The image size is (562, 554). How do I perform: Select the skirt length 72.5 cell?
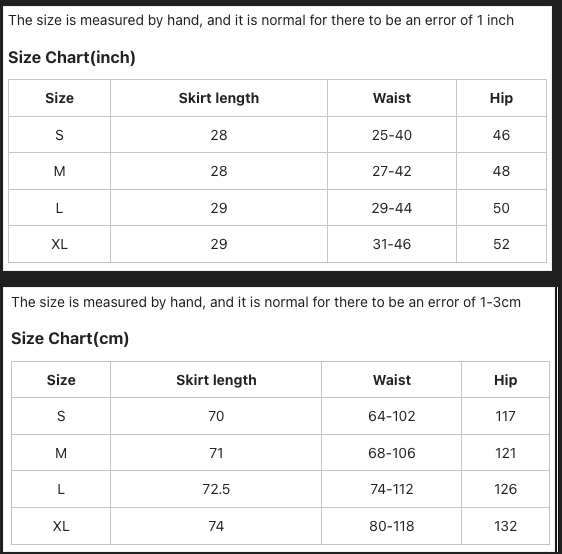(x=216, y=489)
